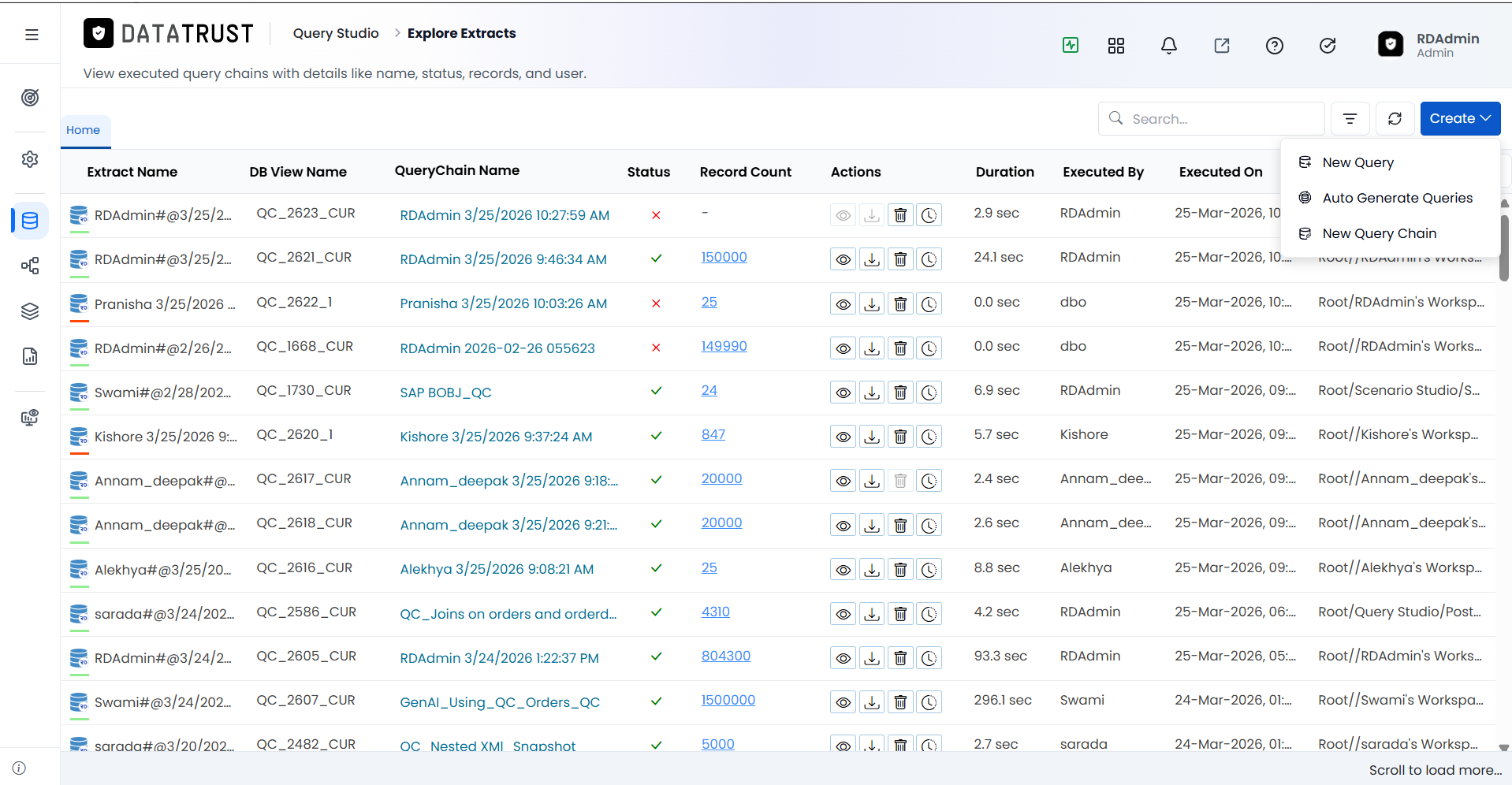Sort by Duration column header
Viewport: 1512px width, 785px height.
[1004, 172]
